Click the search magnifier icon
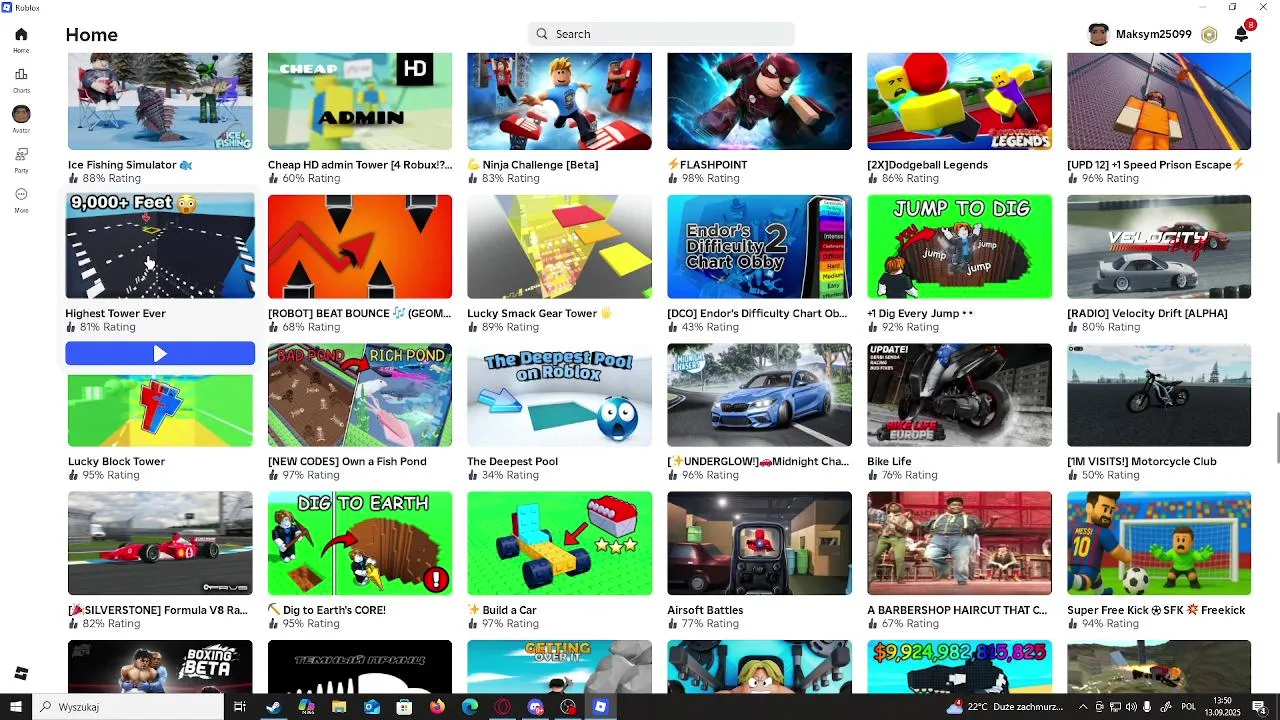 542,34
